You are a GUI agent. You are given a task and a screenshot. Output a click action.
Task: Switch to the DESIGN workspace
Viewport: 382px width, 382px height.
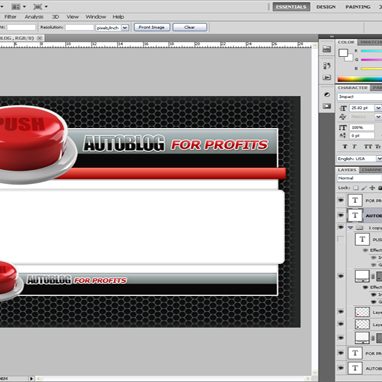(326, 7)
